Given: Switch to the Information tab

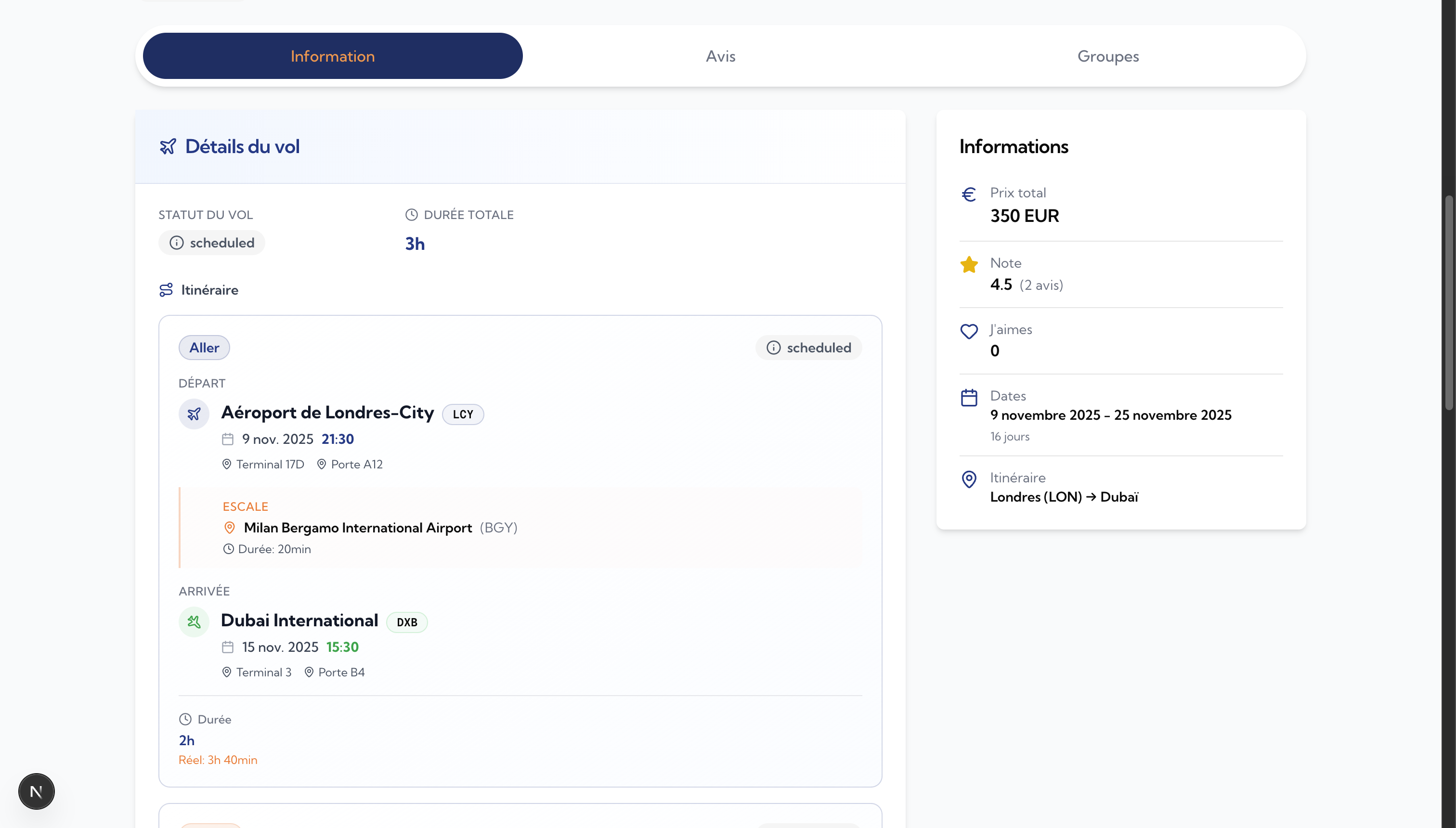Looking at the screenshot, I should (333, 56).
